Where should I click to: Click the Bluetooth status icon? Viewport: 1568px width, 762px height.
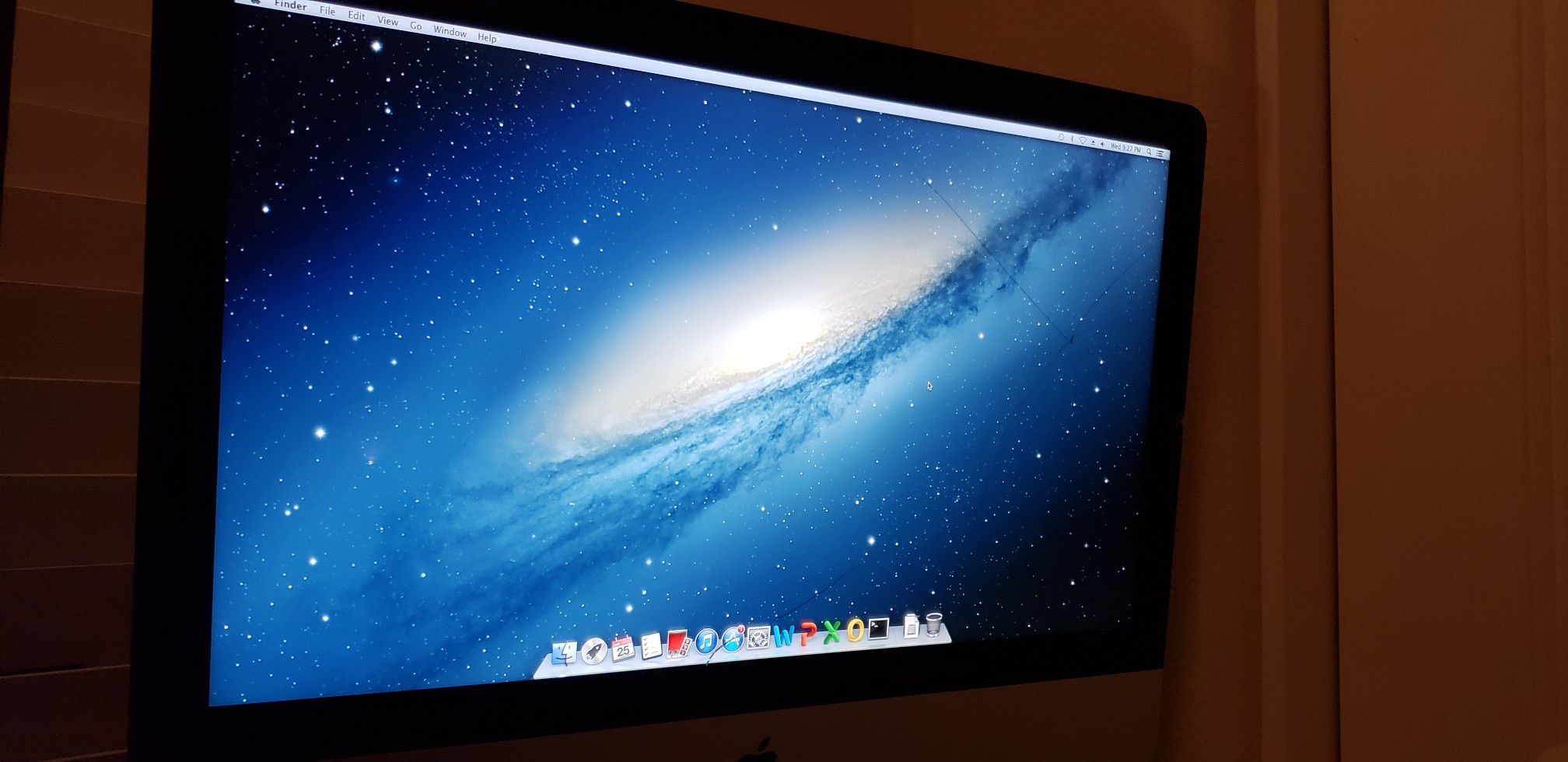click(x=1072, y=138)
